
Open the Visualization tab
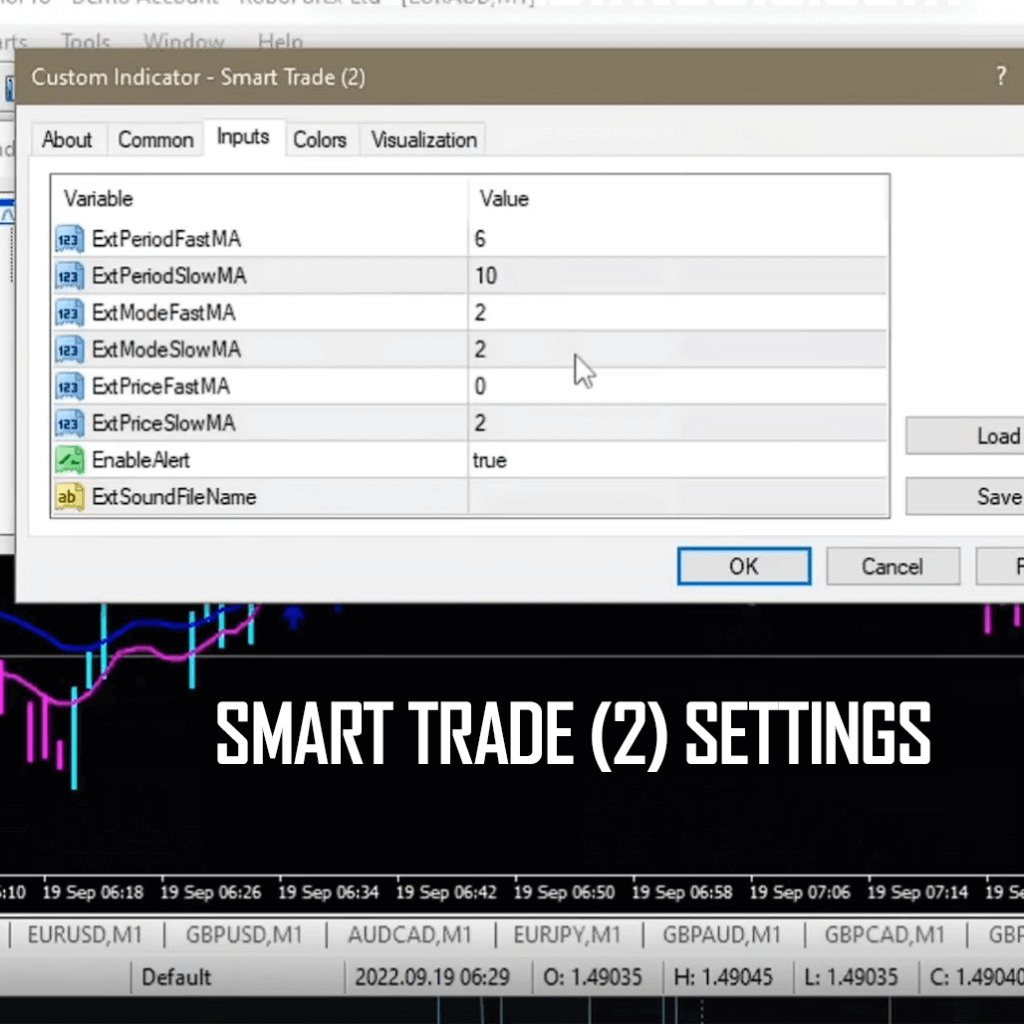(422, 140)
